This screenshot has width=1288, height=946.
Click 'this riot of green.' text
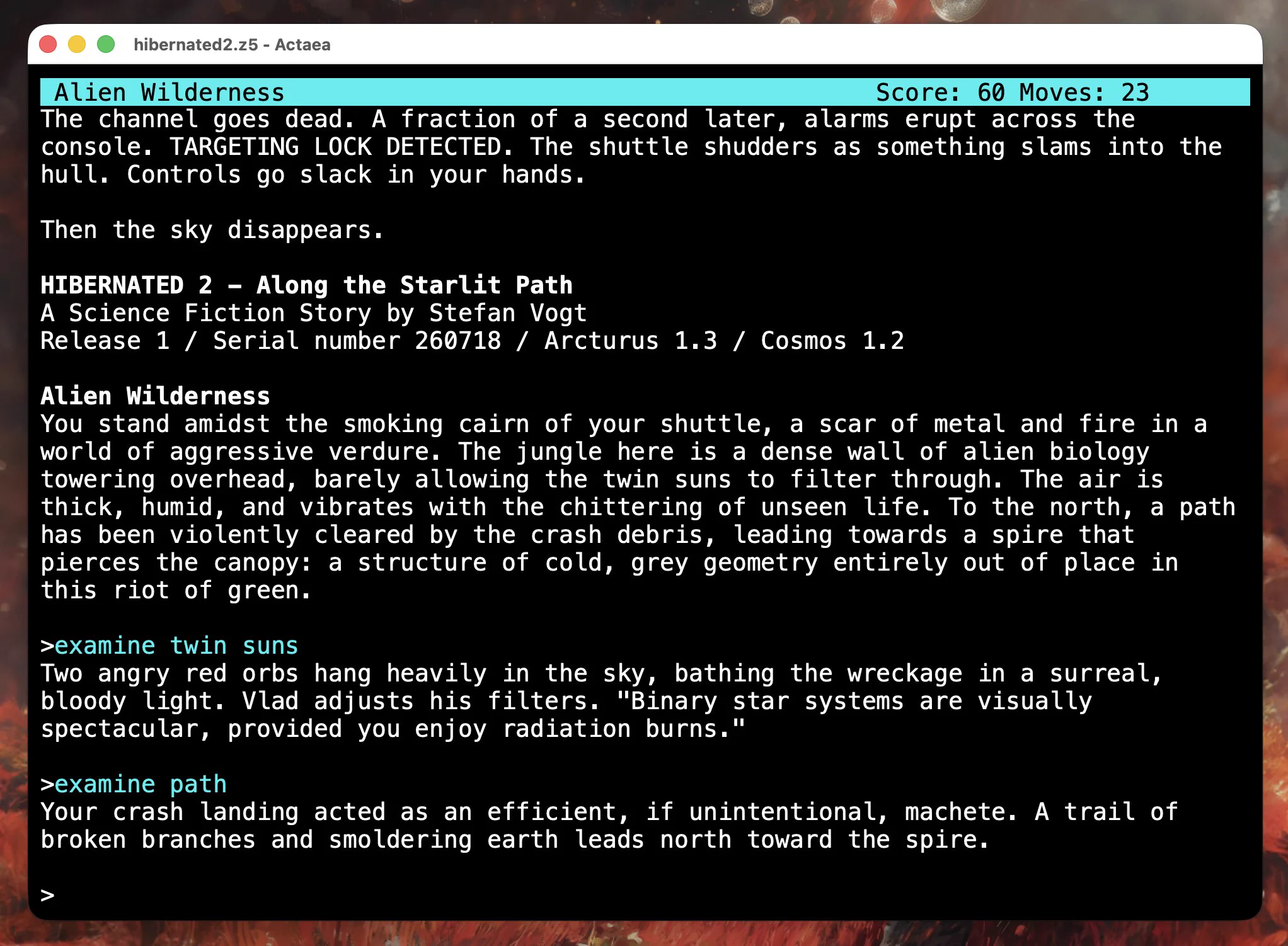[176, 590]
